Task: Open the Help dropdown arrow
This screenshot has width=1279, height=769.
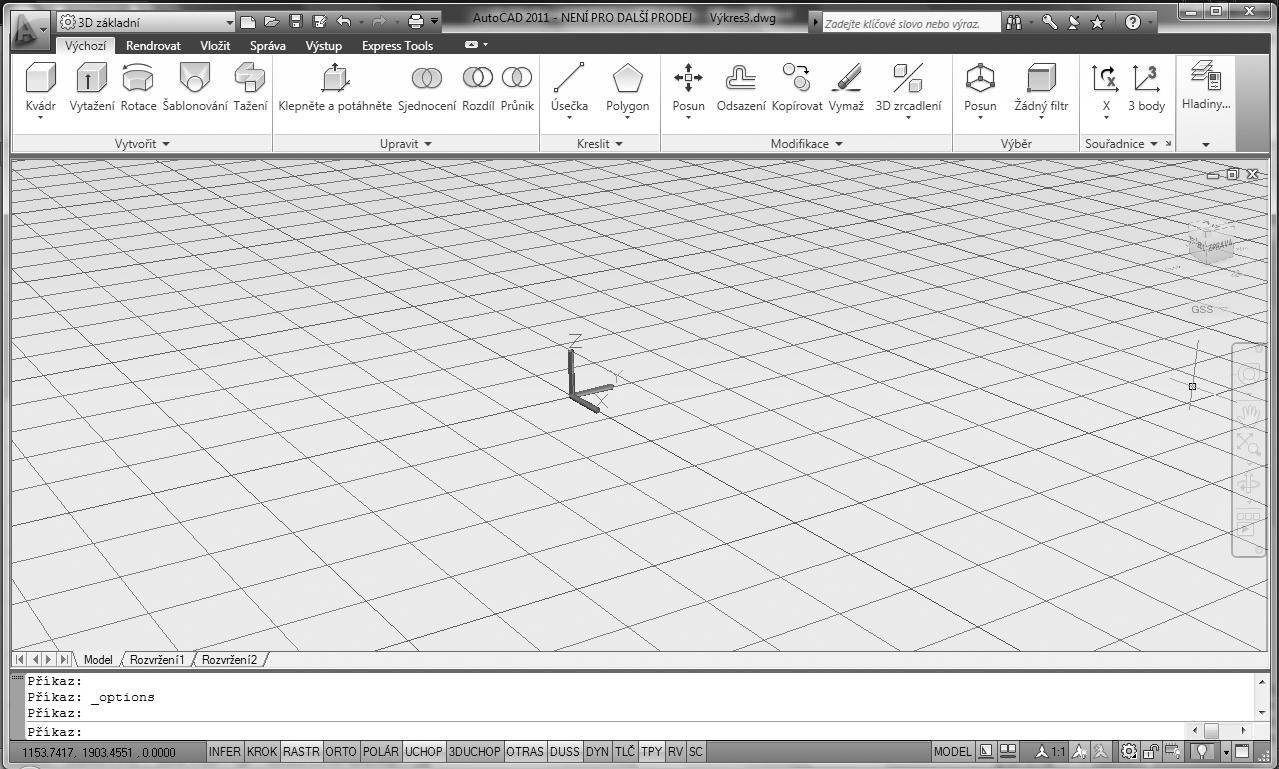Action: click(1150, 22)
